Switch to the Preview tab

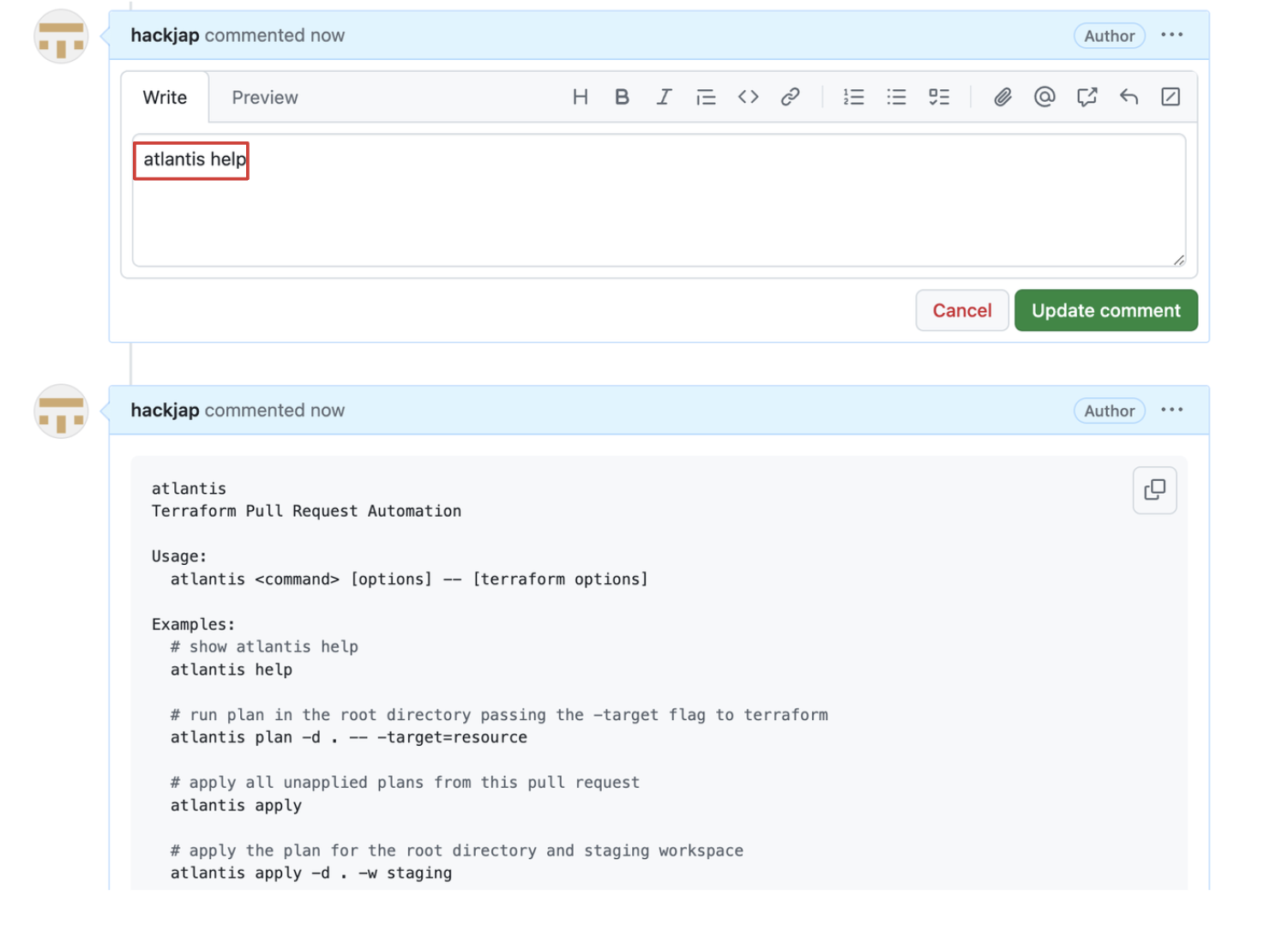[265, 98]
